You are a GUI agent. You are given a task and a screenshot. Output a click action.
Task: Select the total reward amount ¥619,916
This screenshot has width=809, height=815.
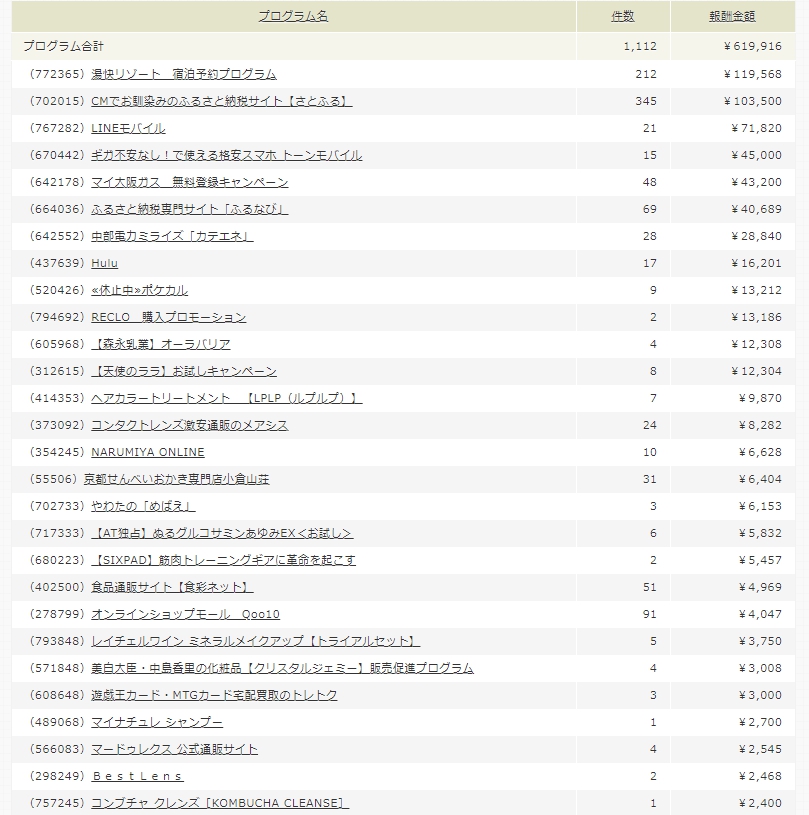[753, 46]
